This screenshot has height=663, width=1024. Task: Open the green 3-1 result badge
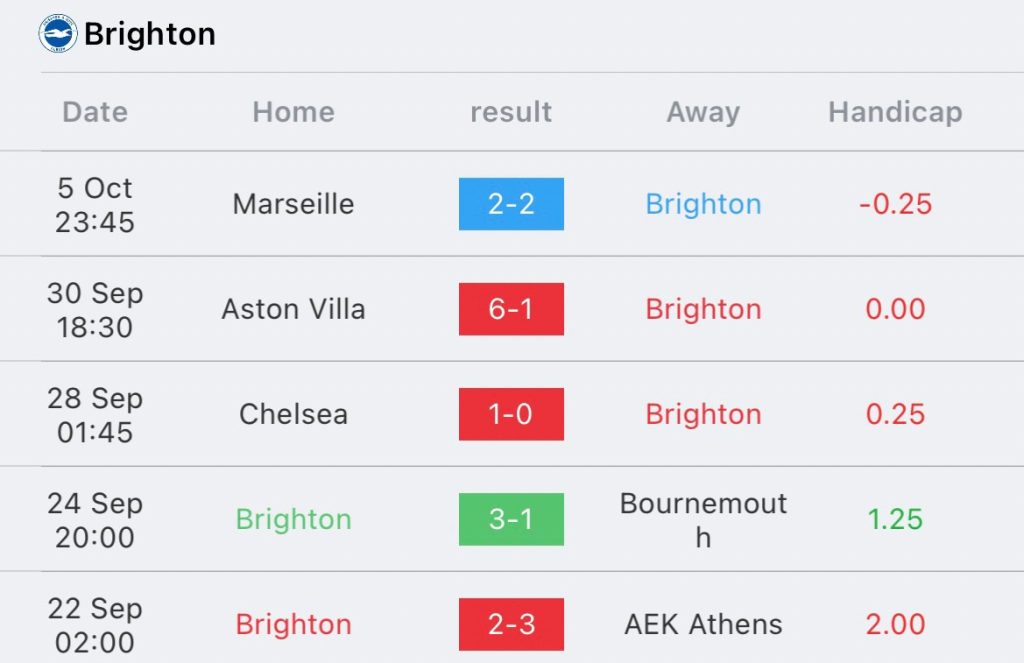[511, 519]
